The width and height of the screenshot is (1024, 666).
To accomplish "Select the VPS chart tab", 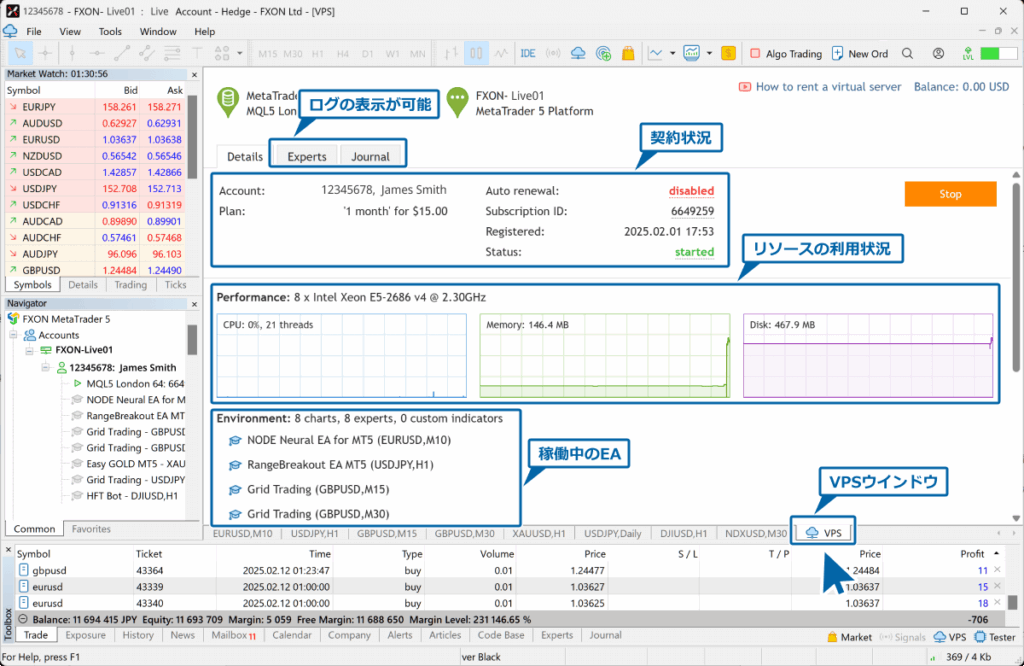I will coord(824,533).
